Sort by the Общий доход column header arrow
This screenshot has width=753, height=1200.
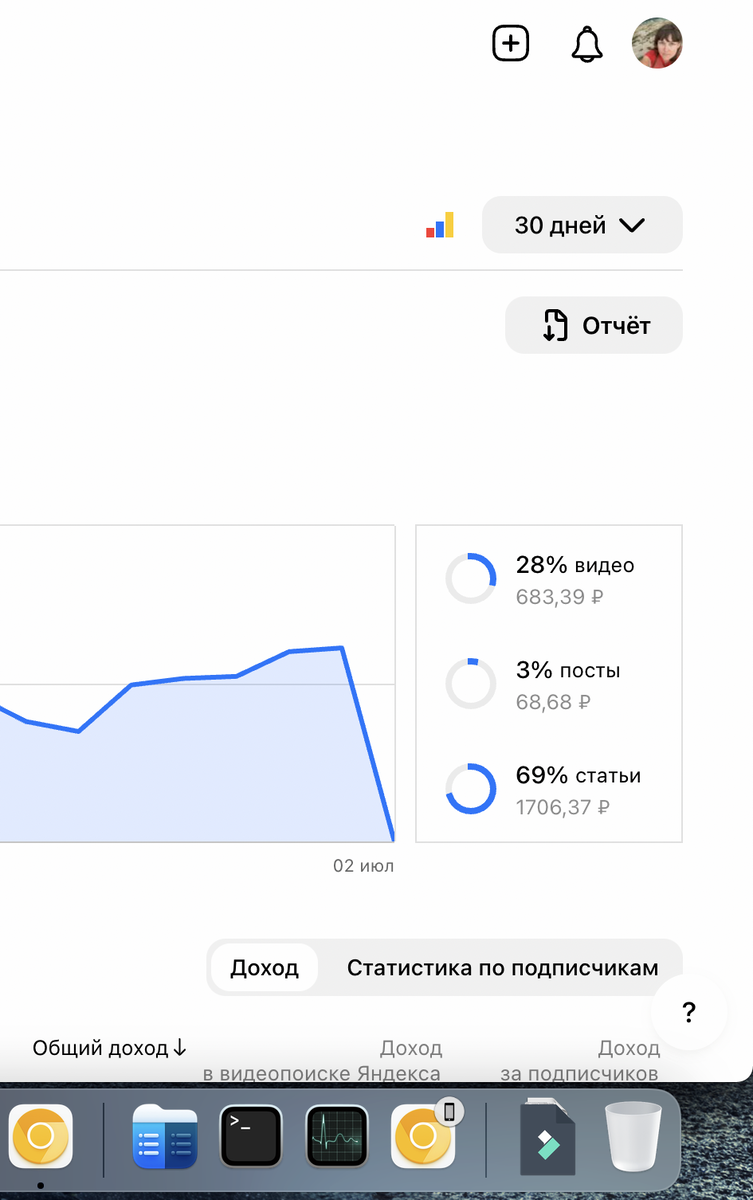coord(180,1050)
